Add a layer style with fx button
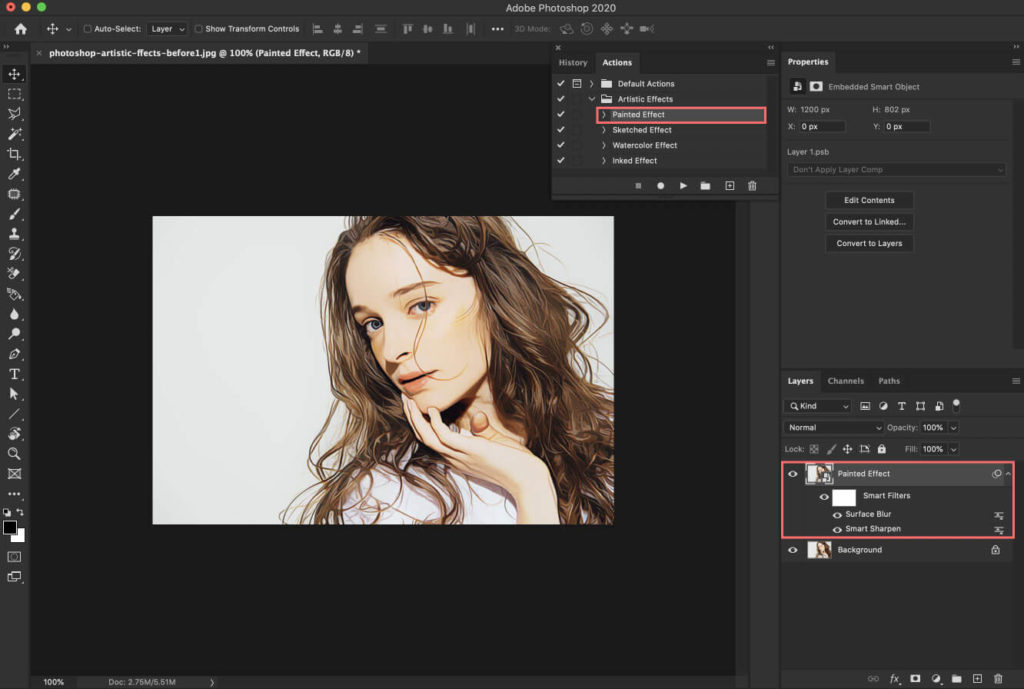1024x689 pixels. [x=895, y=679]
